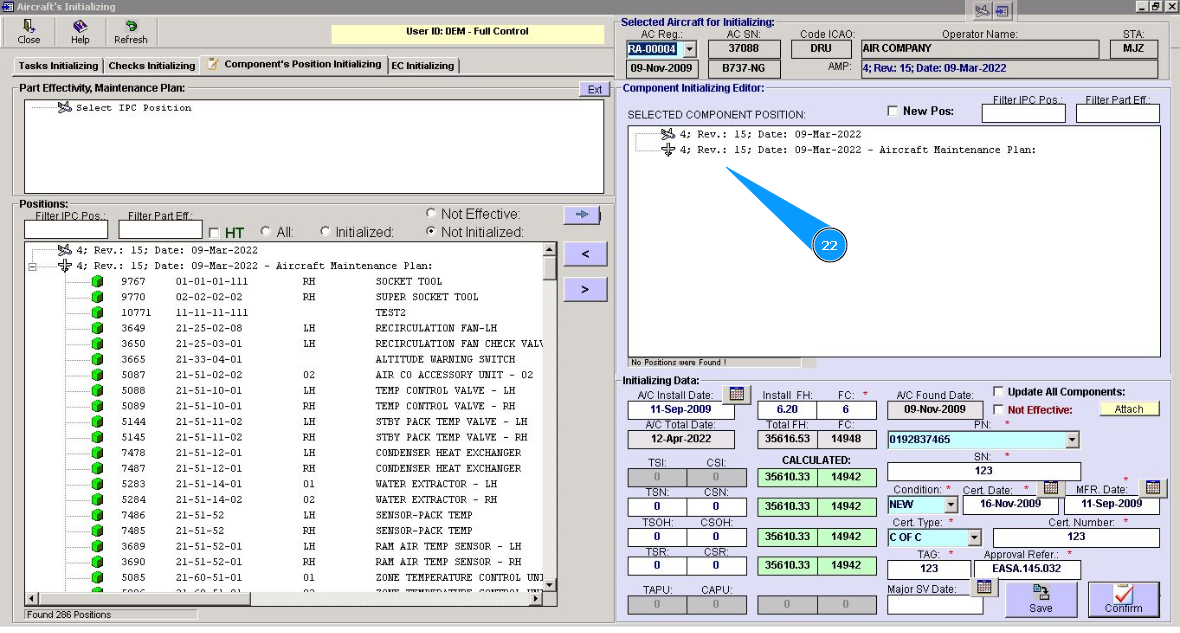Open calendar next to Cert. Date
This screenshot has width=1180, height=633.
click(x=1050, y=487)
